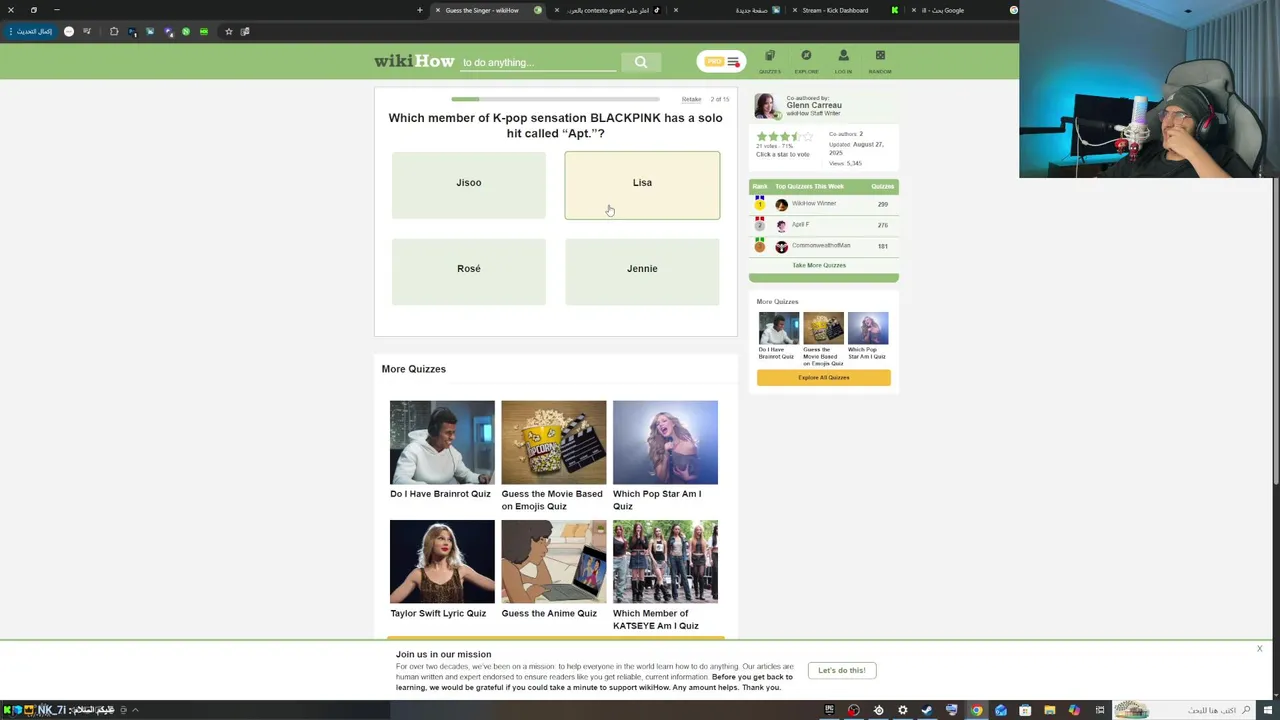Click the '2 of 15' question counter

click(x=720, y=99)
